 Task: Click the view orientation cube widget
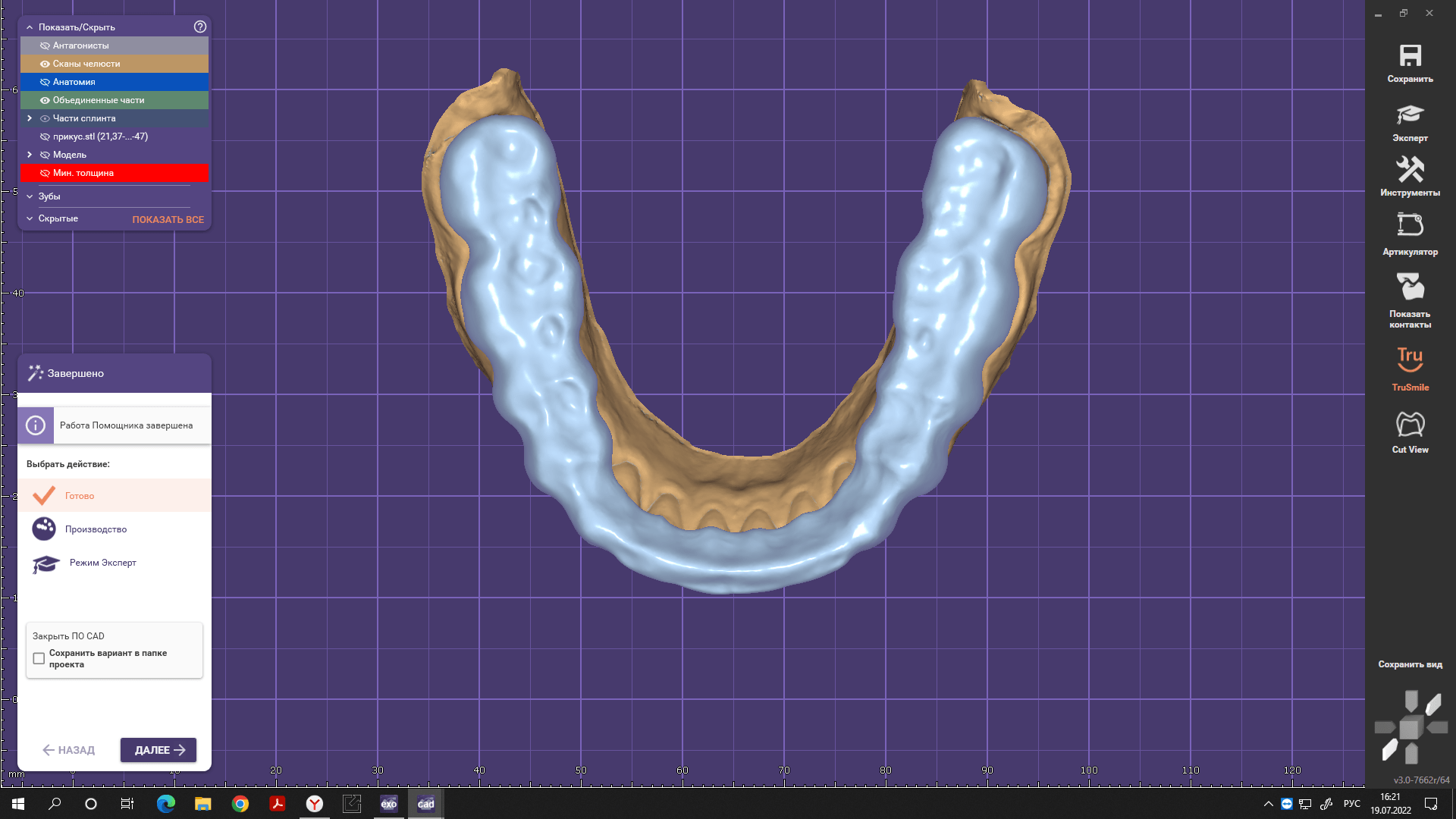(x=1410, y=728)
